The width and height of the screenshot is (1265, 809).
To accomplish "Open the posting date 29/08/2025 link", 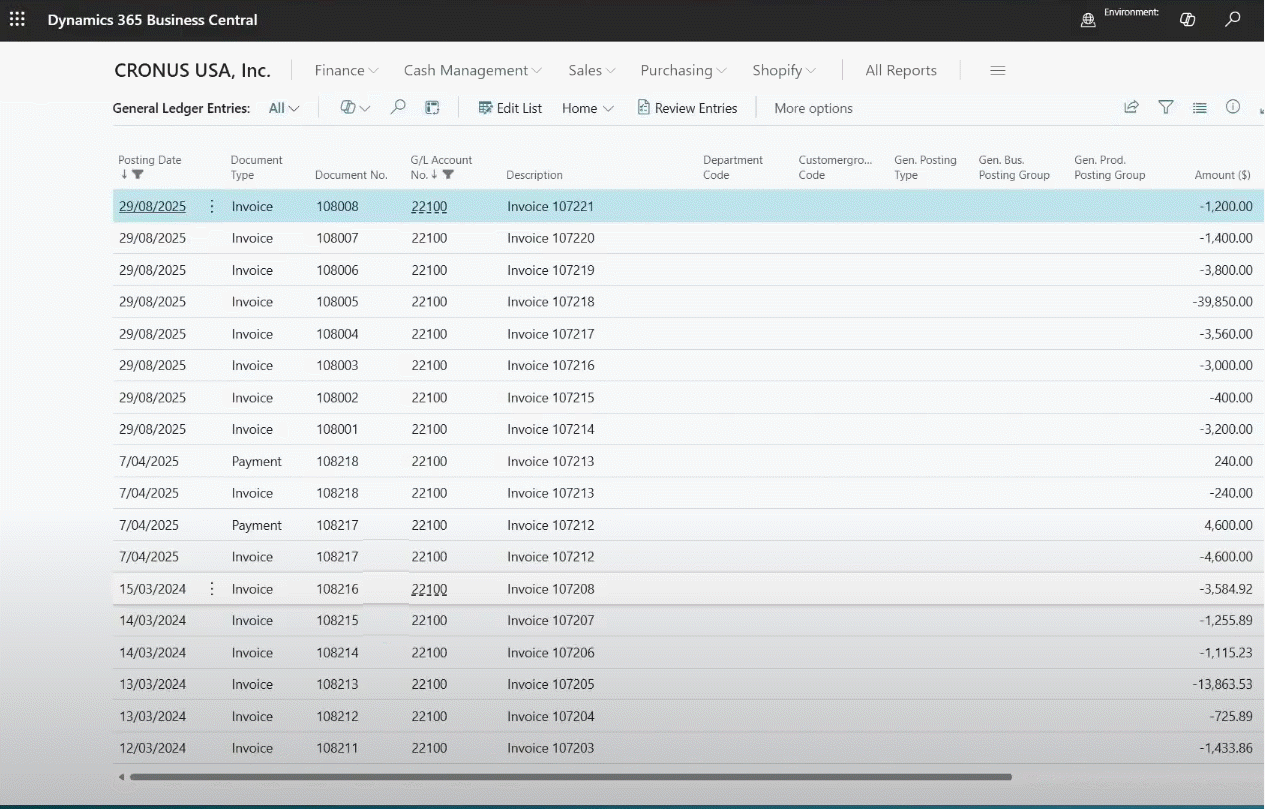I will click(152, 207).
